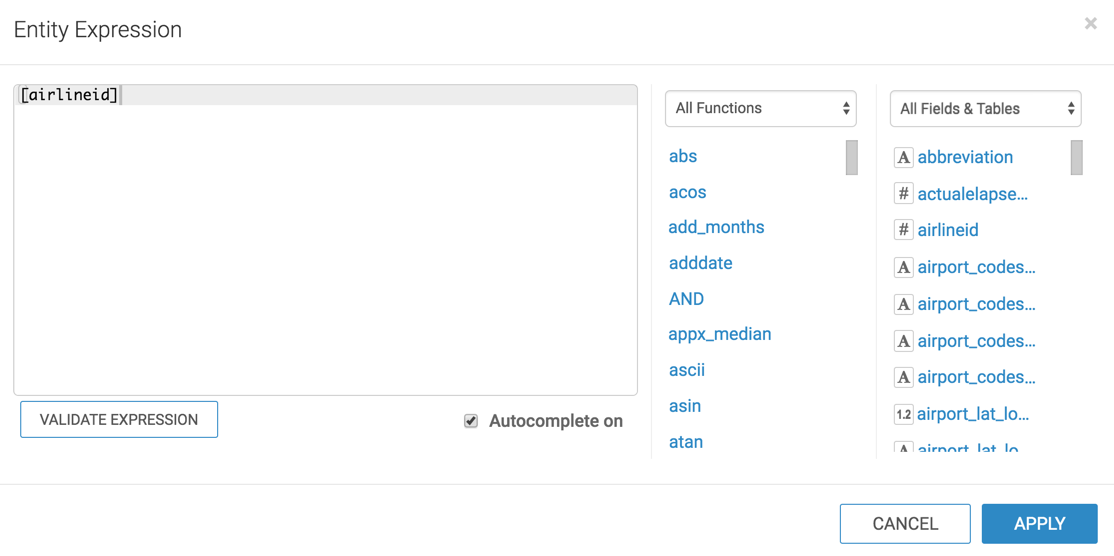Focus the expression editor text area
Viewport: 1114px width, 556px height.
(x=325, y=250)
